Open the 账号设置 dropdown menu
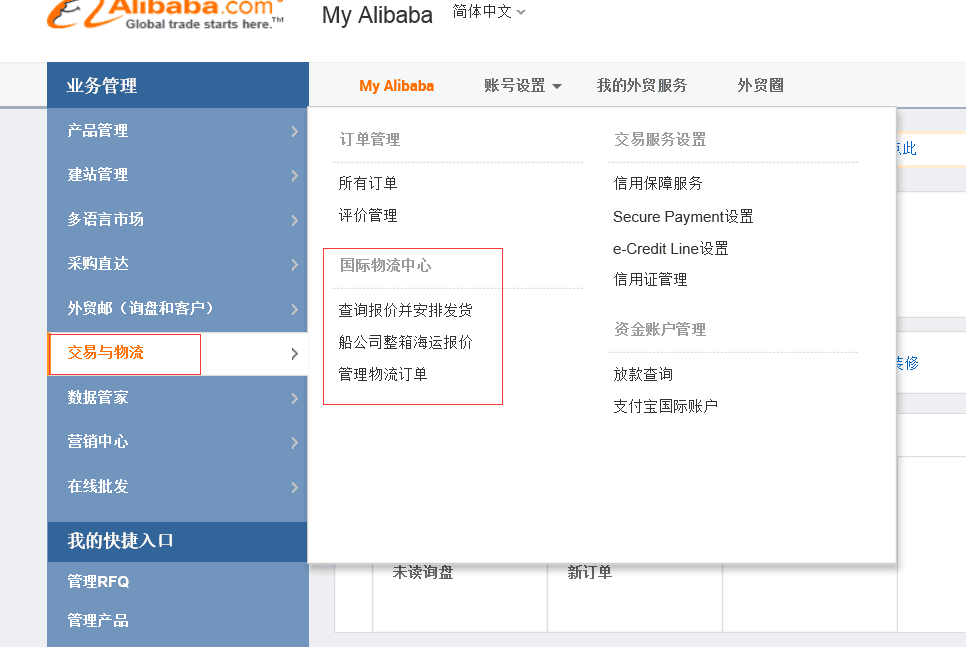 coord(522,86)
